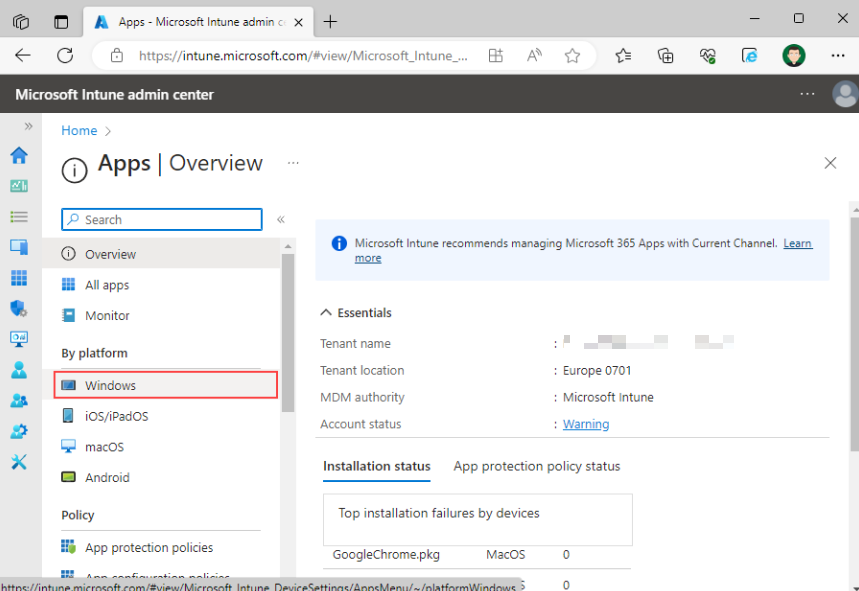Open Intune header ellipsis menu
Image resolution: width=859 pixels, height=591 pixels.
[x=808, y=94]
